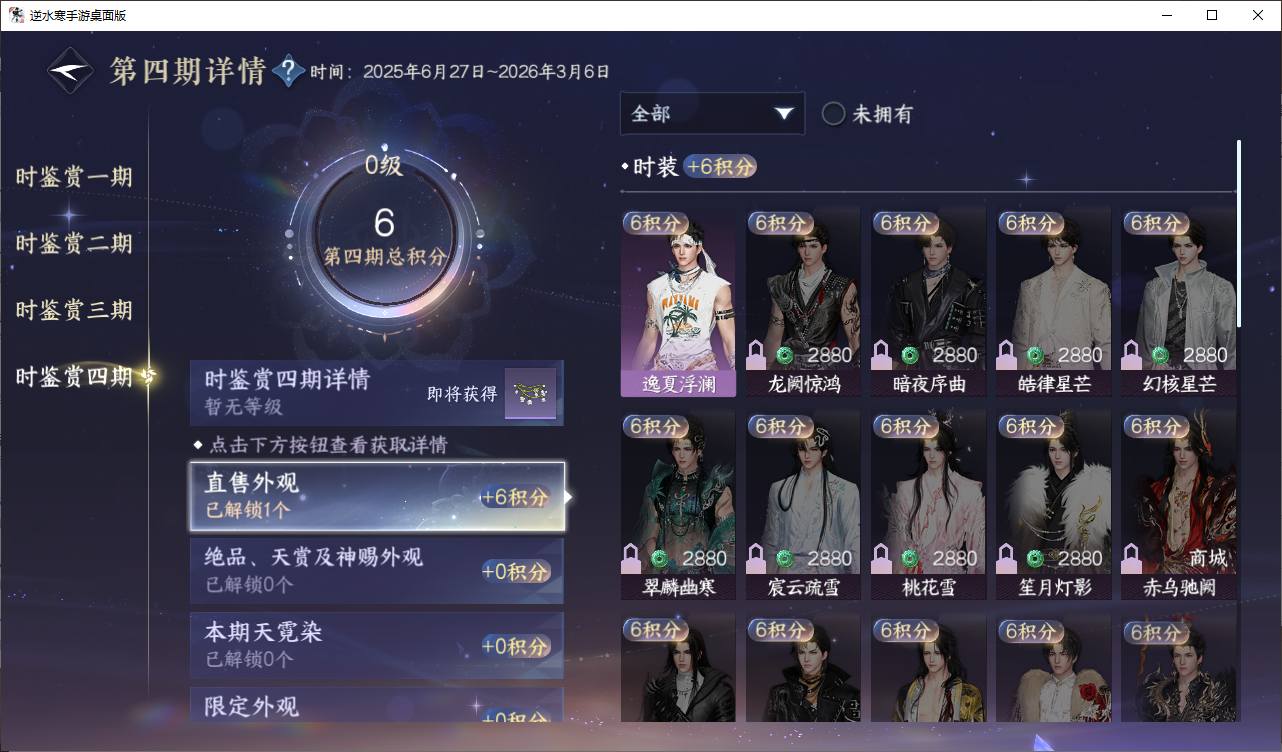Viewport: 1282px width, 752px height.
Task: Select 时鉴赏二期 in the sidebar
Action: 74,244
